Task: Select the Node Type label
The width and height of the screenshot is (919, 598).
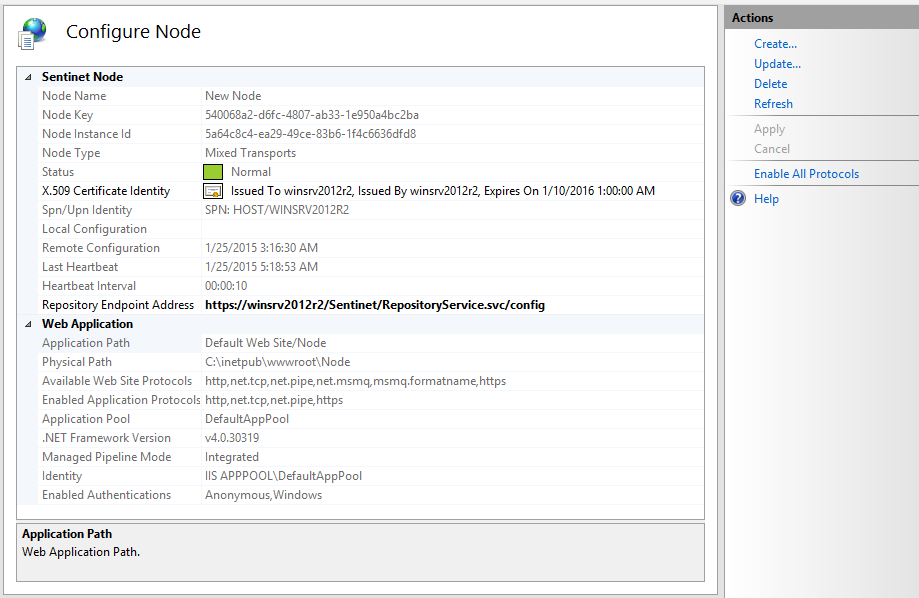Action: pos(71,153)
